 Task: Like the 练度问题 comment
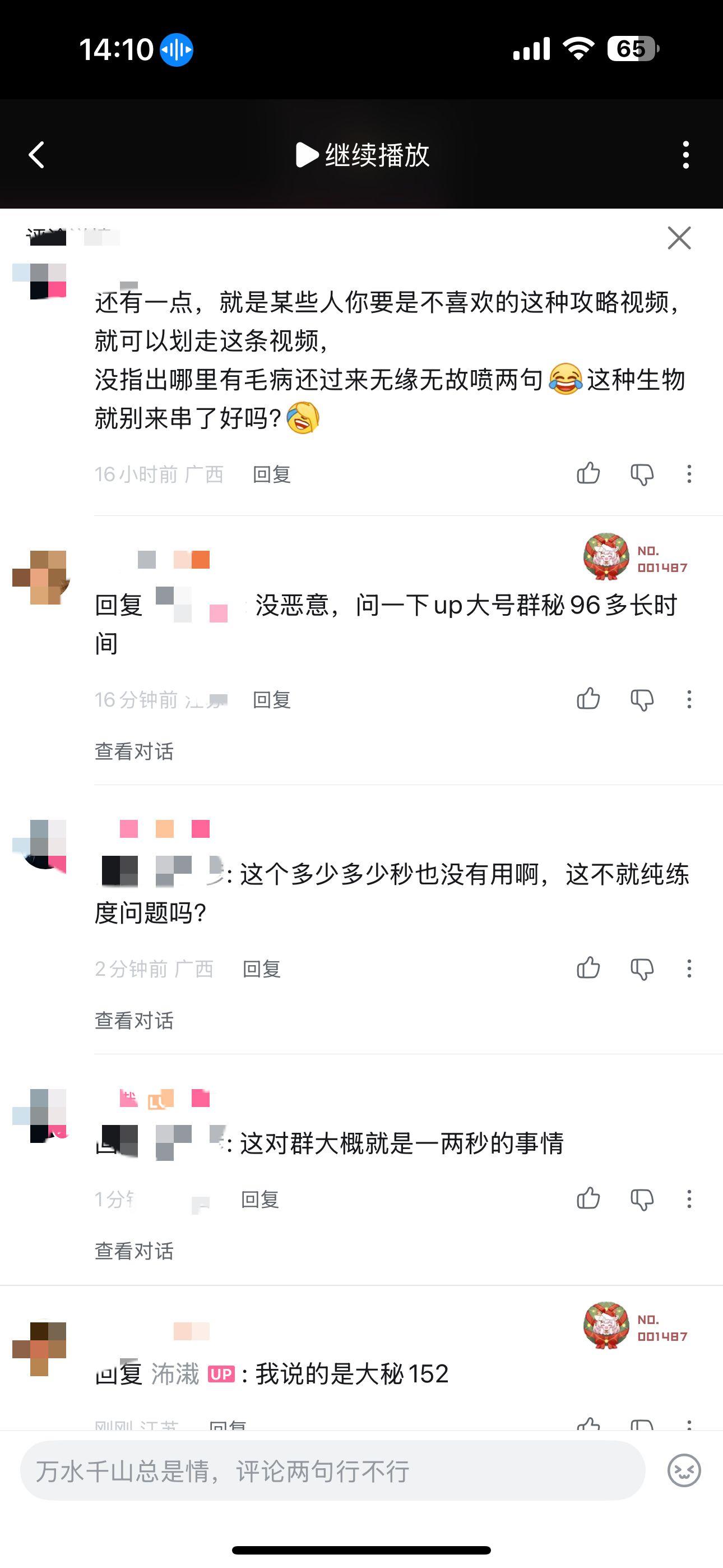coord(588,968)
